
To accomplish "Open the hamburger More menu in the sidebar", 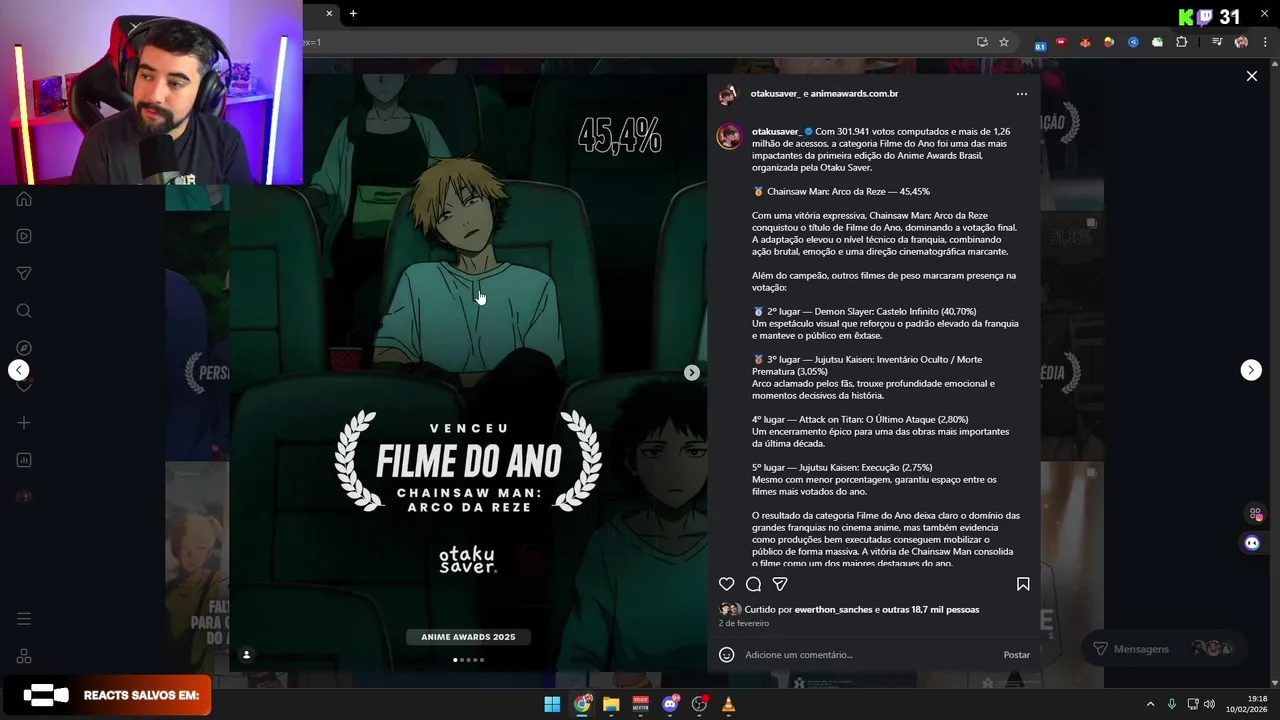I will (24, 619).
